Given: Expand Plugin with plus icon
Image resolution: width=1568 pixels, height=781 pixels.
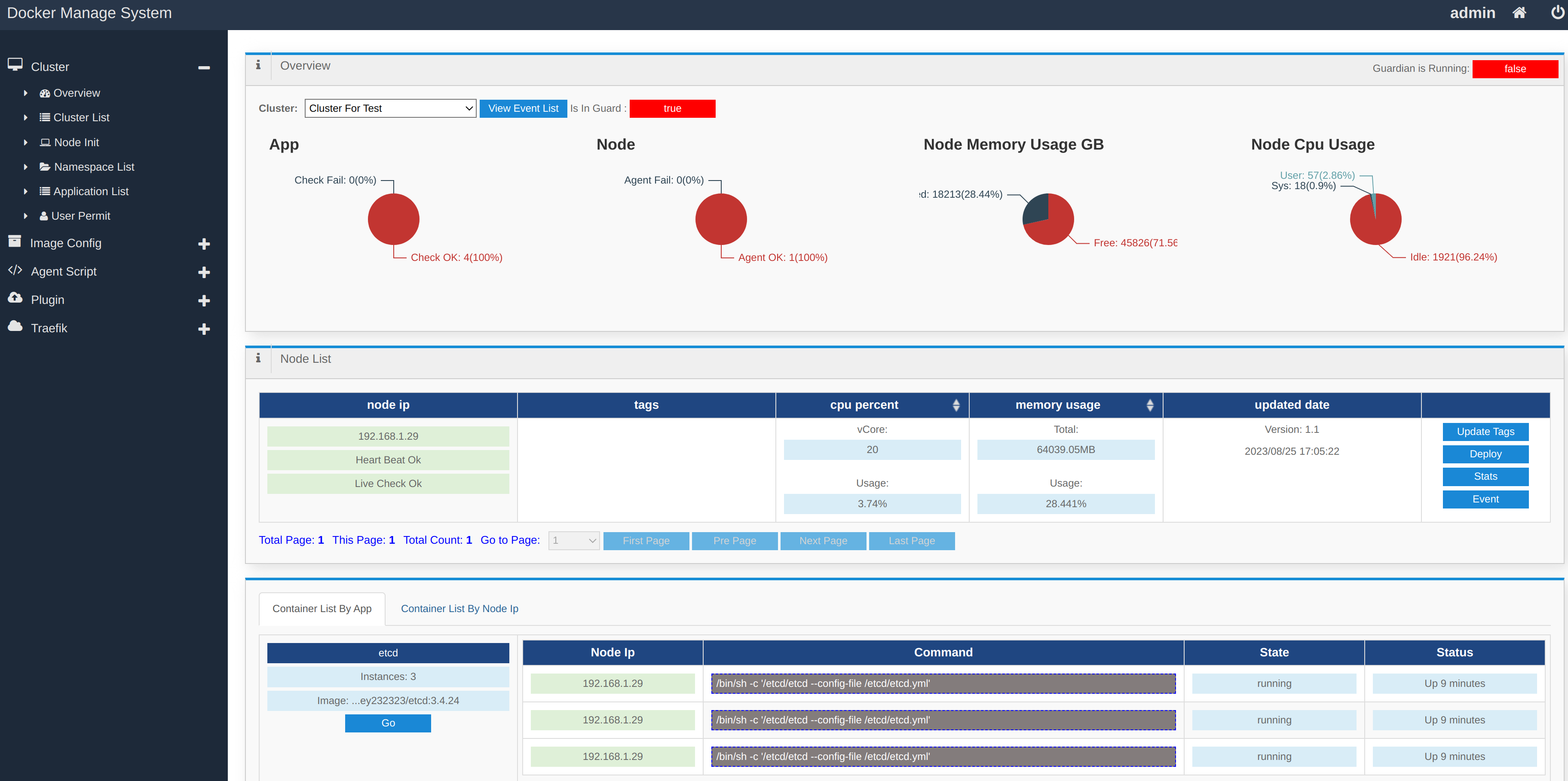Looking at the screenshot, I should tap(204, 301).
